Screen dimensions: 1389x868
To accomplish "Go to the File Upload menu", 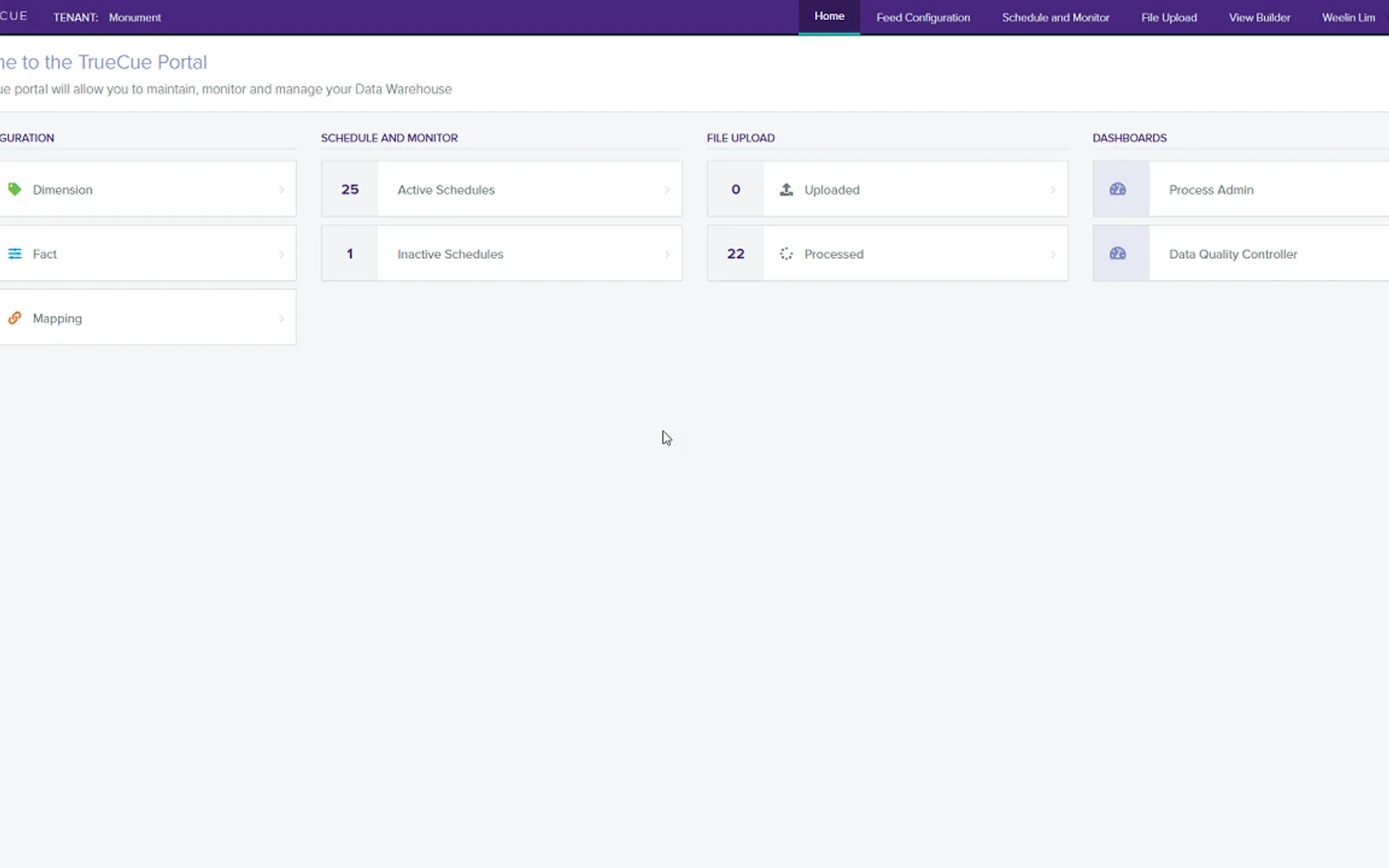I will [x=1168, y=17].
